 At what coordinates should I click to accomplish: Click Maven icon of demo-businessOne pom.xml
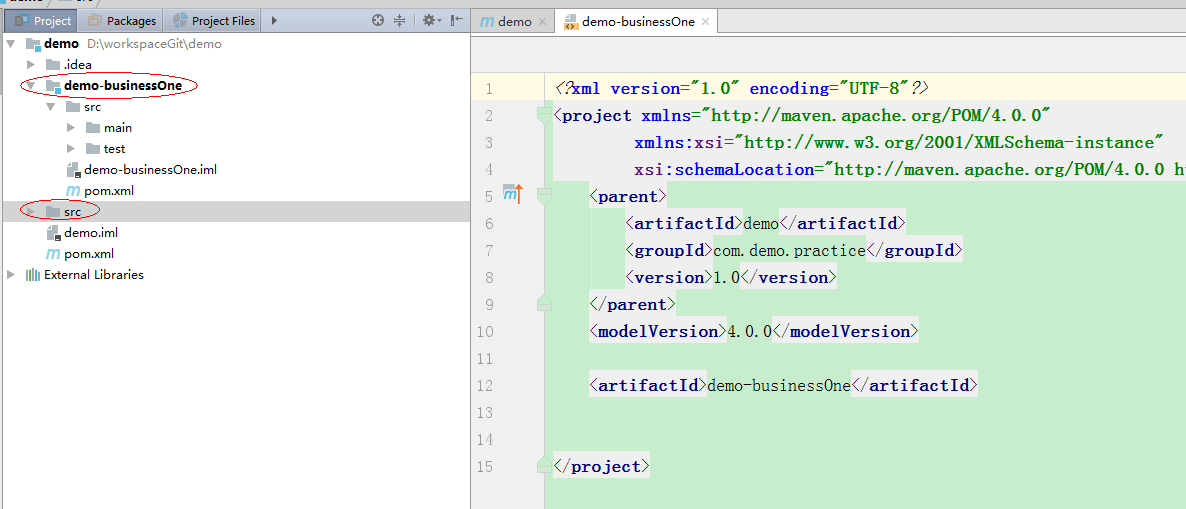pyautogui.click(x=73, y=191)
